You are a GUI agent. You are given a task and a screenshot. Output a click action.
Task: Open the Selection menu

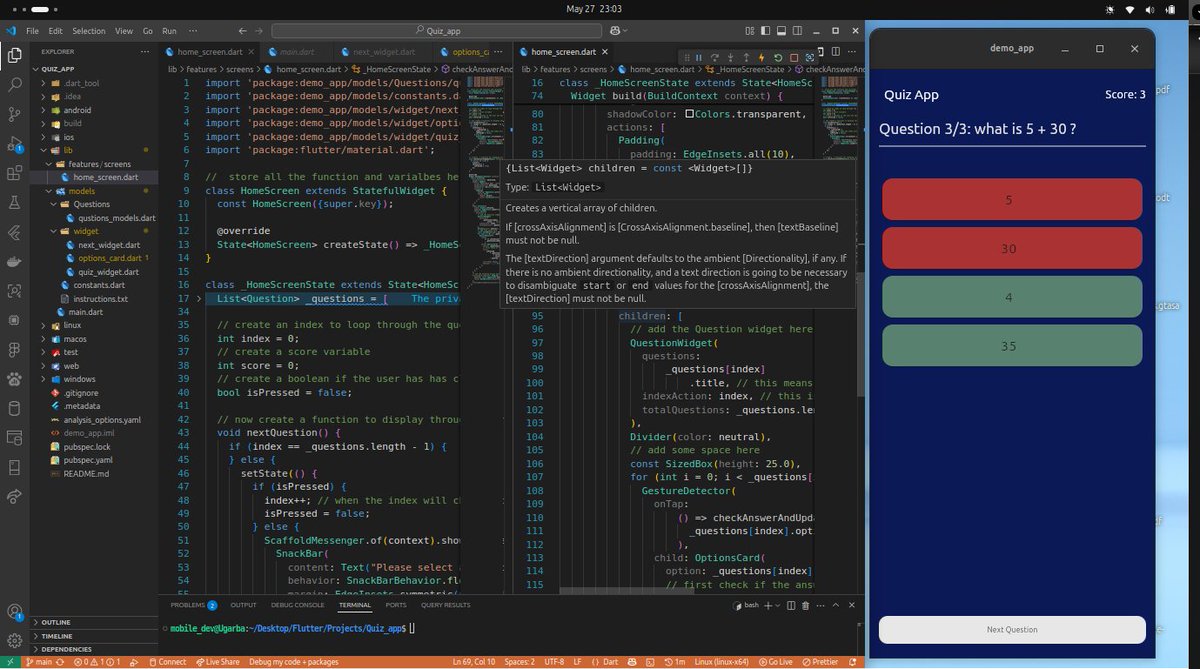[89, 31]
